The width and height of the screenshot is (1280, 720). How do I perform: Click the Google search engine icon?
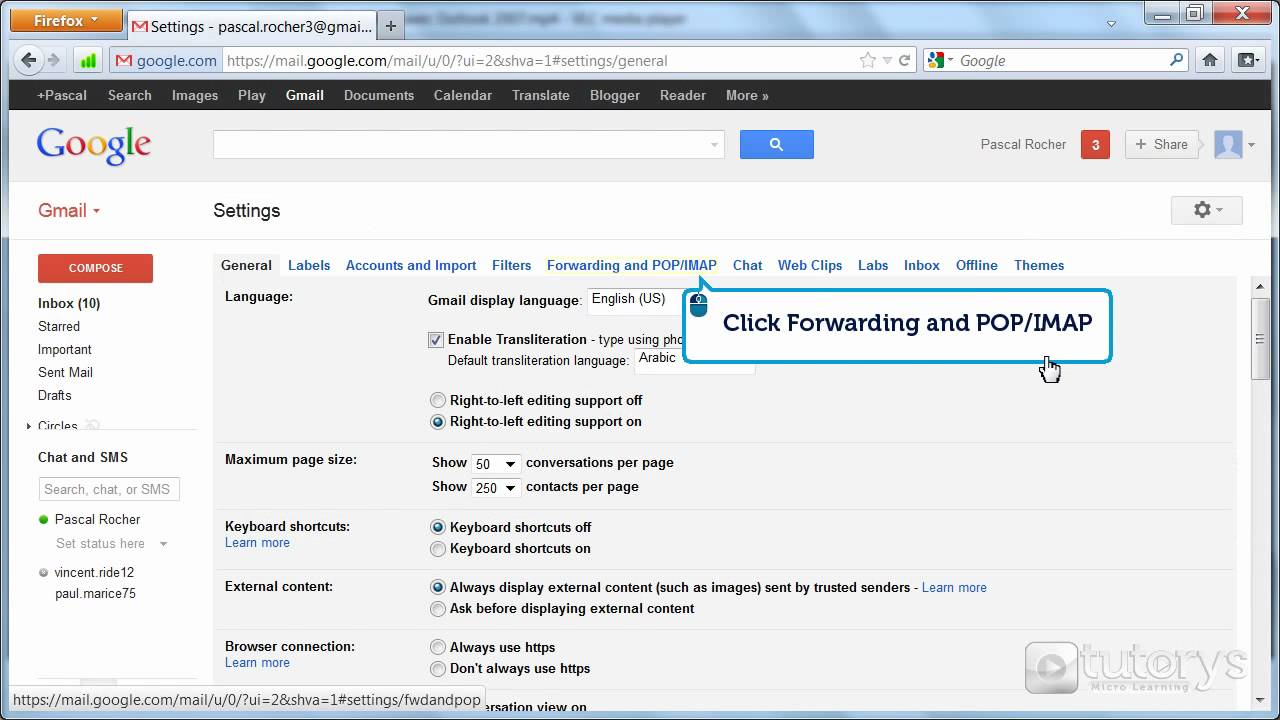(935, 60)
